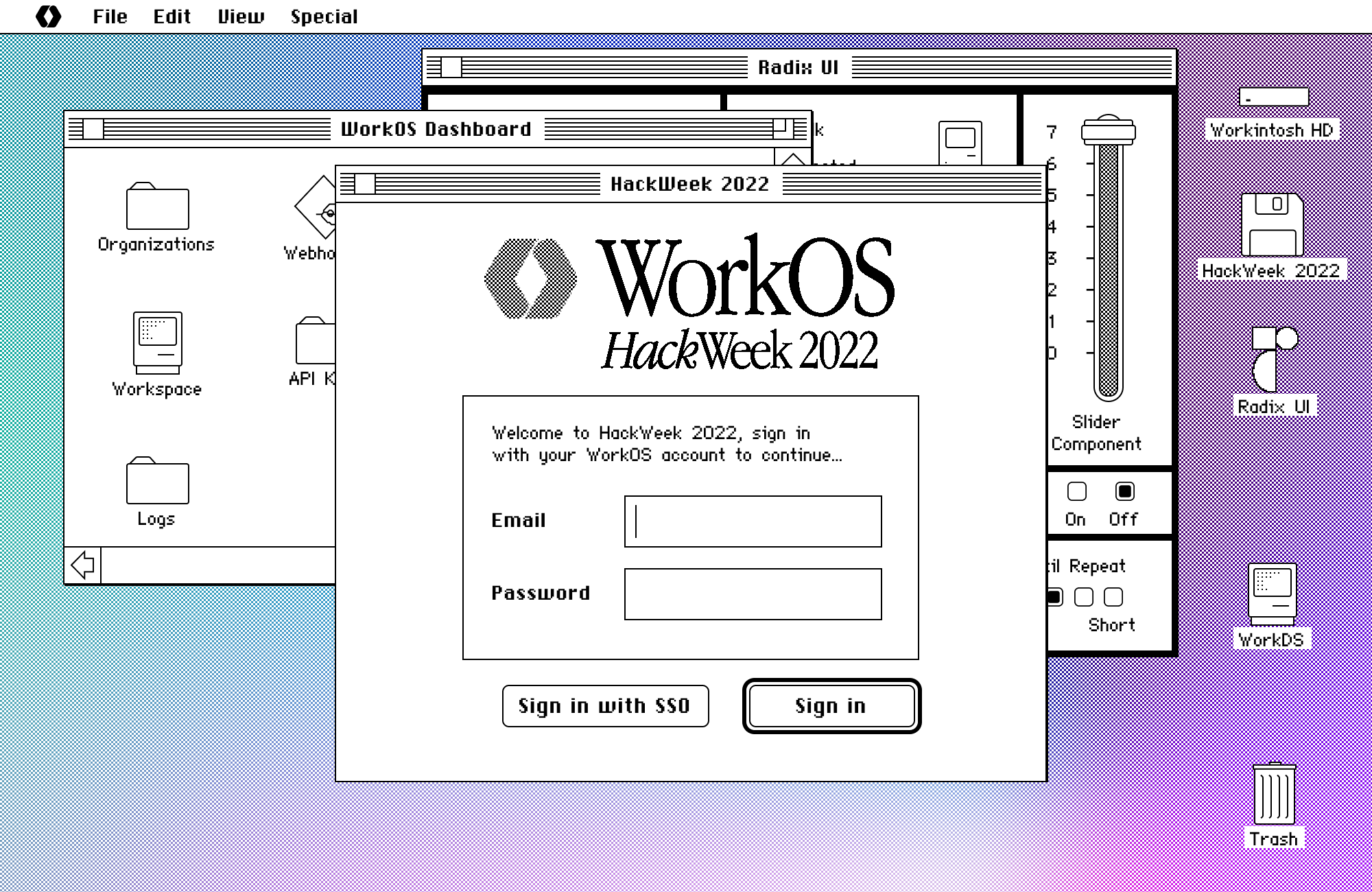The image size is (1372, 892).
Task: Open the View menu
Action: [241, 16]
